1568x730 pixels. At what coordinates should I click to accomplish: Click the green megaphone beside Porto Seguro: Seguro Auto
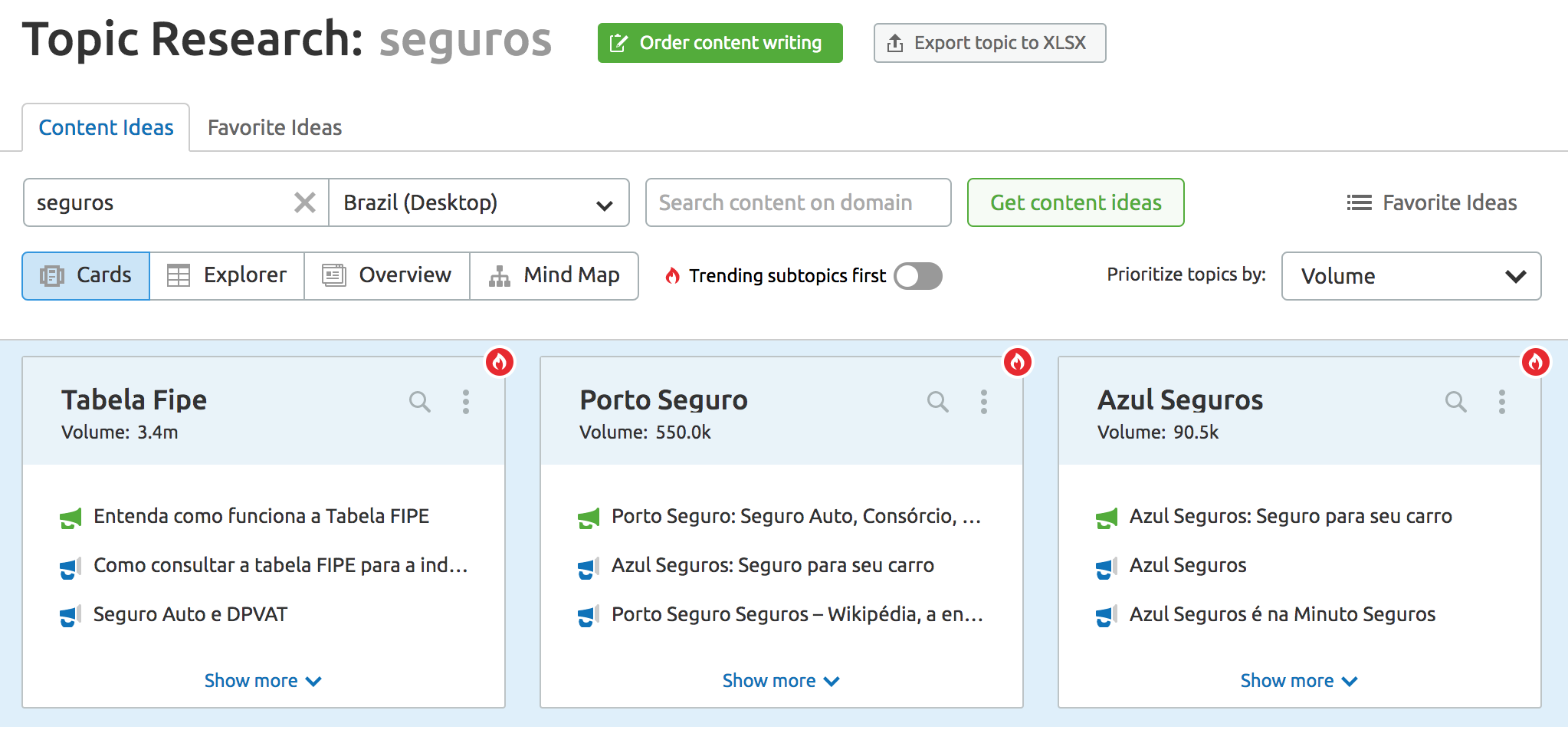(x=589, y=518)
